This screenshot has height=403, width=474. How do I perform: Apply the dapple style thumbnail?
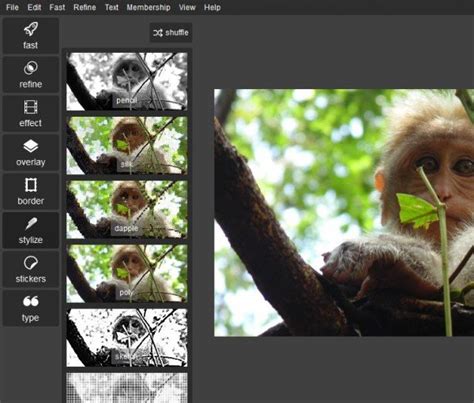click(x=127, y=209)
